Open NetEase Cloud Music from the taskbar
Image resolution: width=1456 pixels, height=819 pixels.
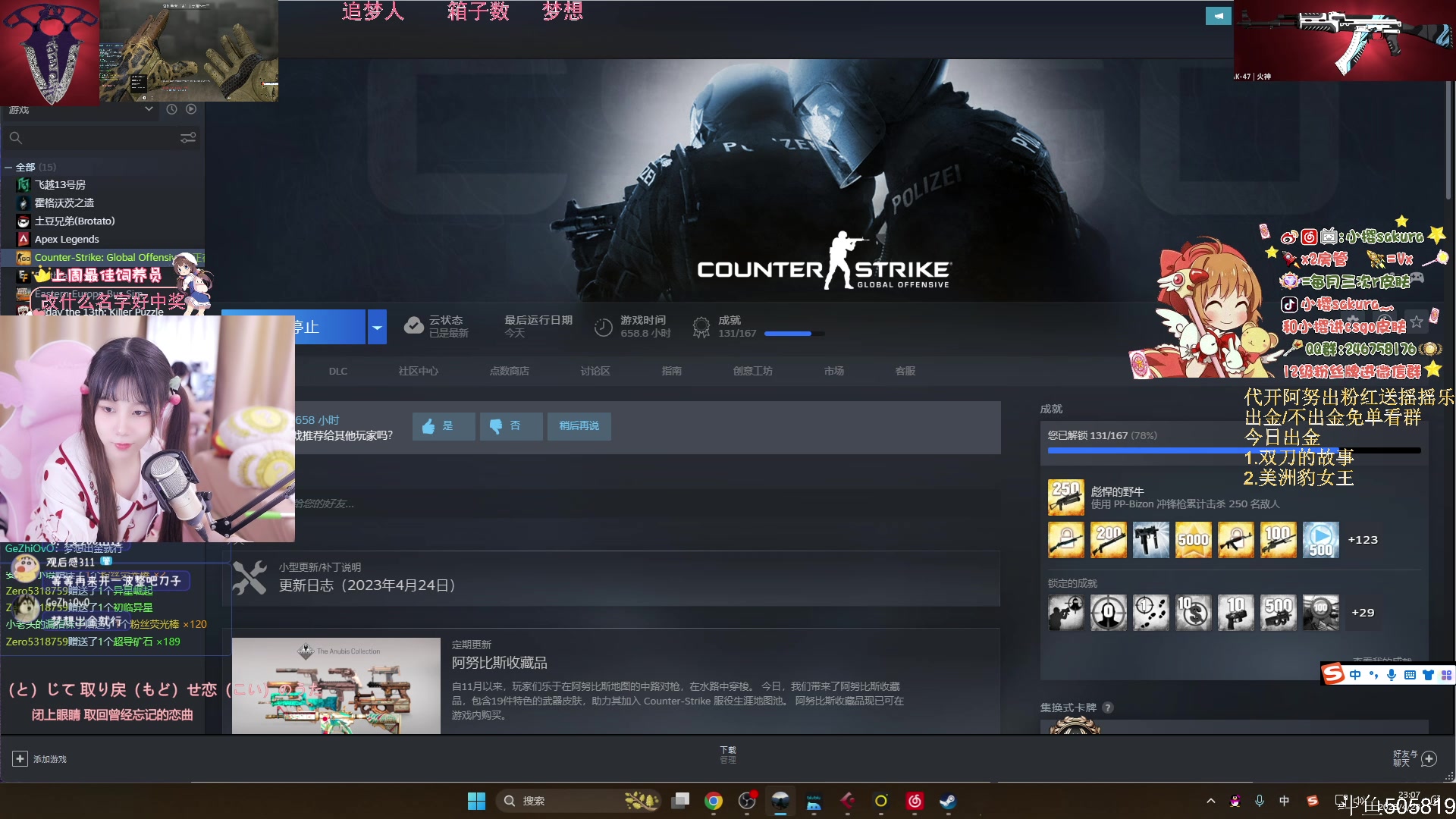click(915, 801)
